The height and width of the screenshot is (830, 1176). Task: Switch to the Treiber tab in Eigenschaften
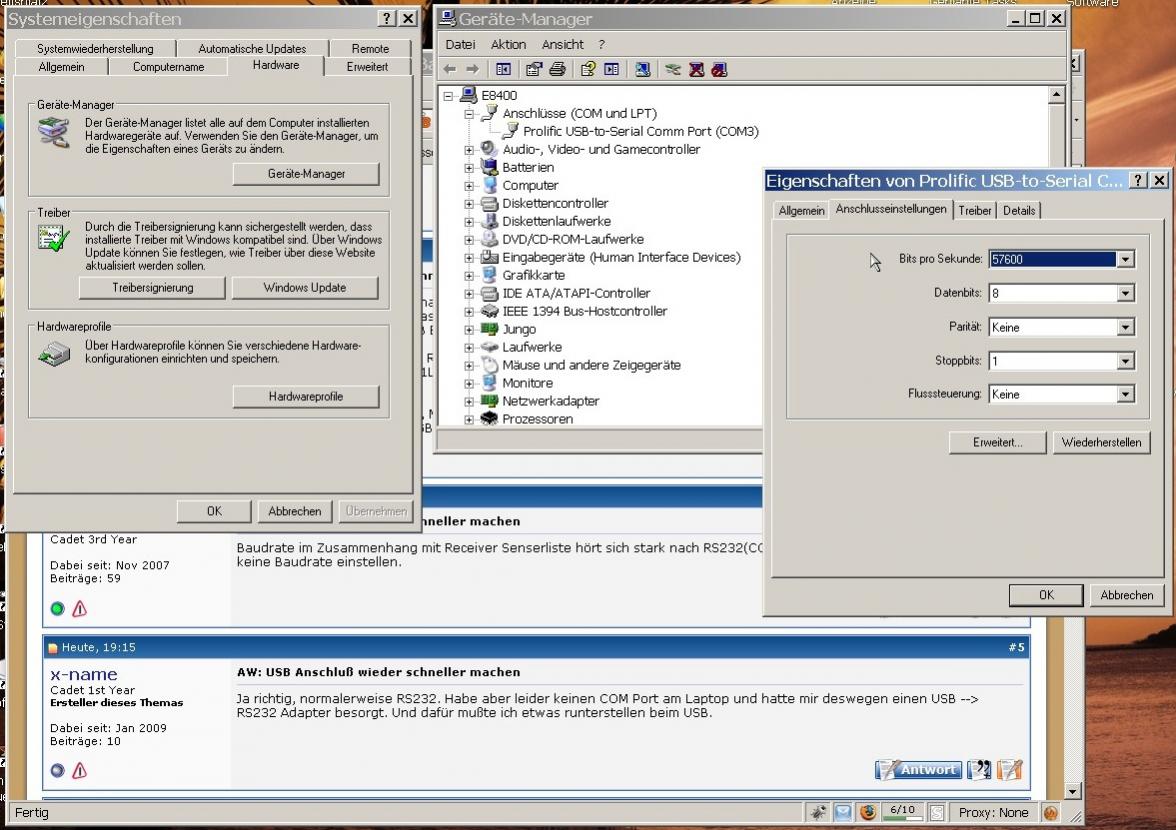click(974, 211)
